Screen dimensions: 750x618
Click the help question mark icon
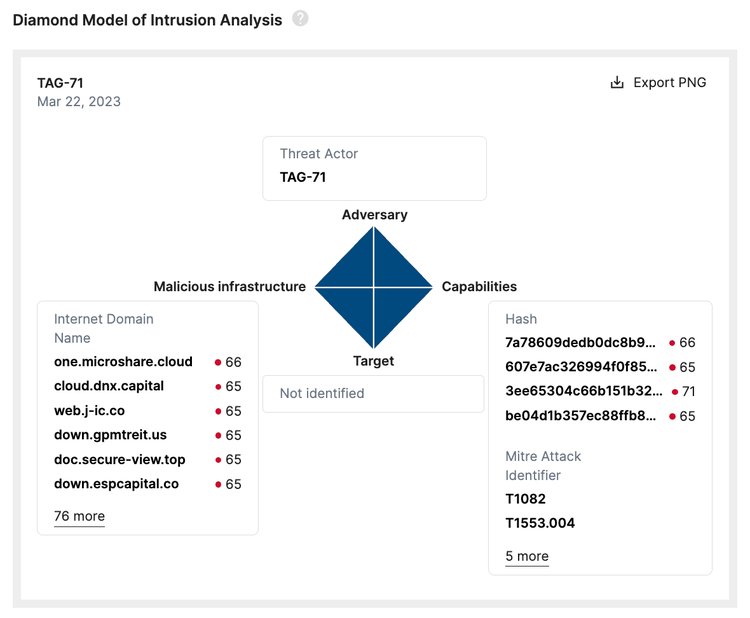coord(300,19)
